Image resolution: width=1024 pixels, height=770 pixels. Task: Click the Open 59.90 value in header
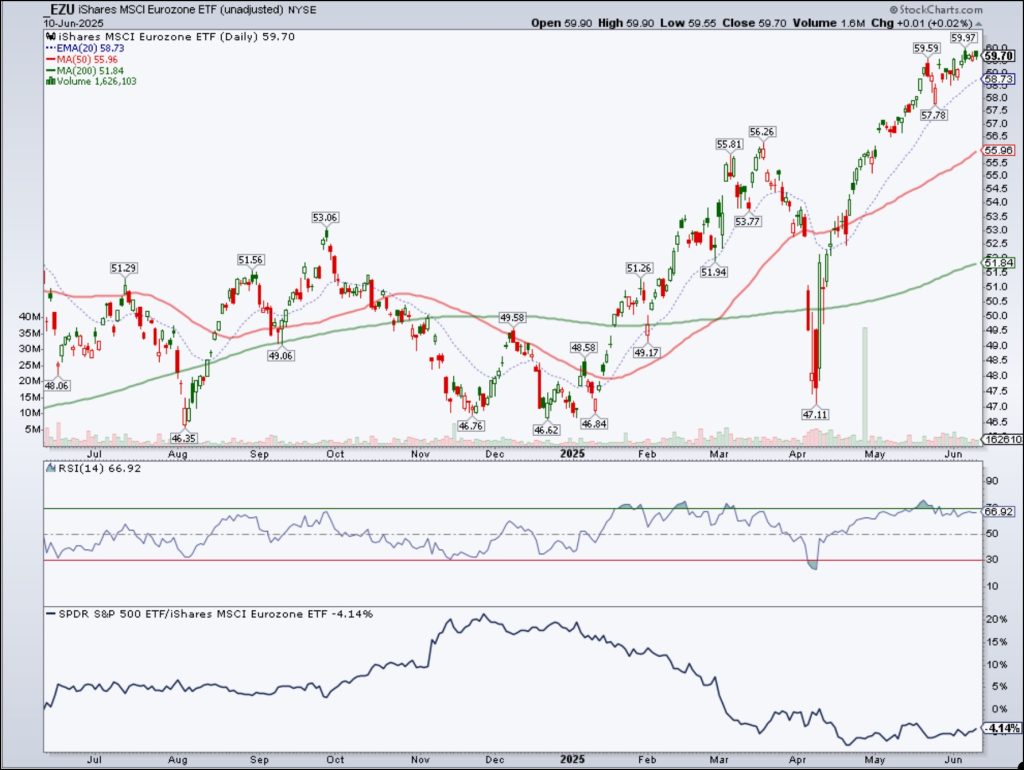click(562, 23)
